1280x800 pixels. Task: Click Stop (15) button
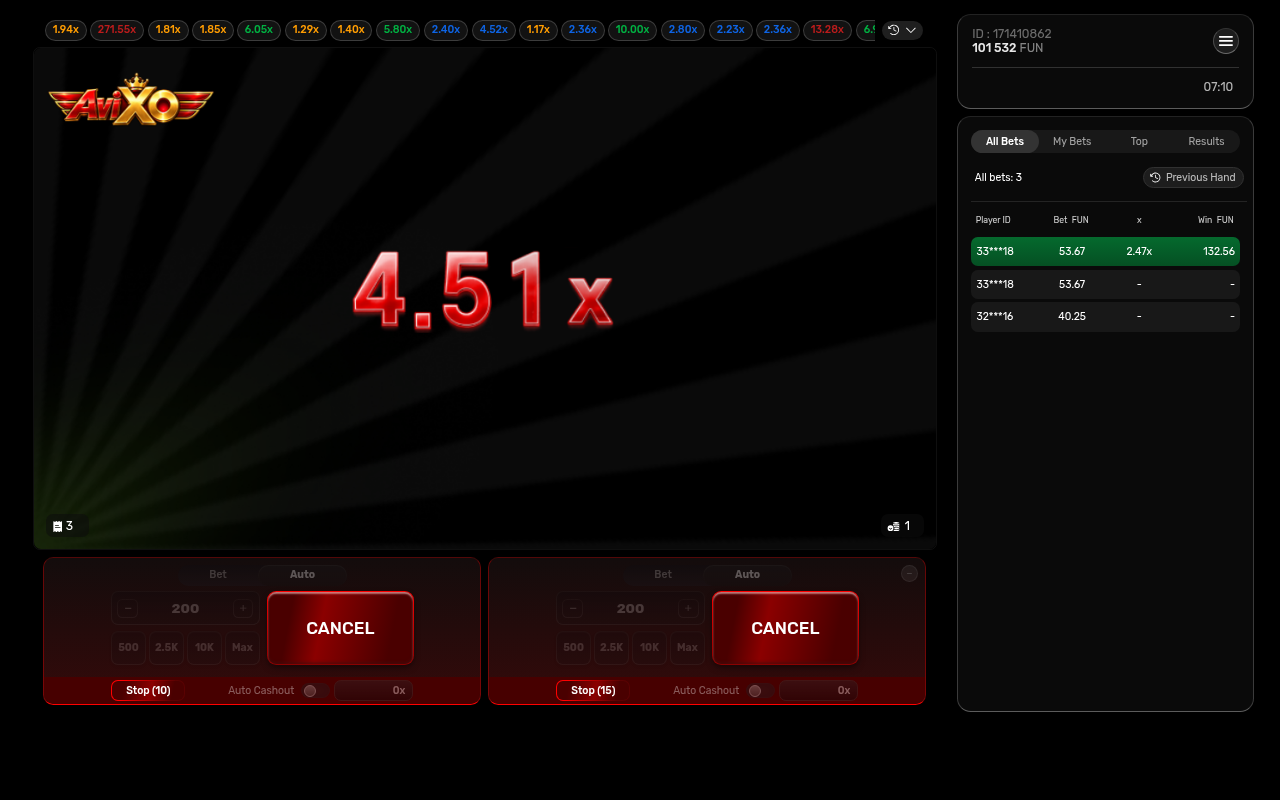(593, 691)
